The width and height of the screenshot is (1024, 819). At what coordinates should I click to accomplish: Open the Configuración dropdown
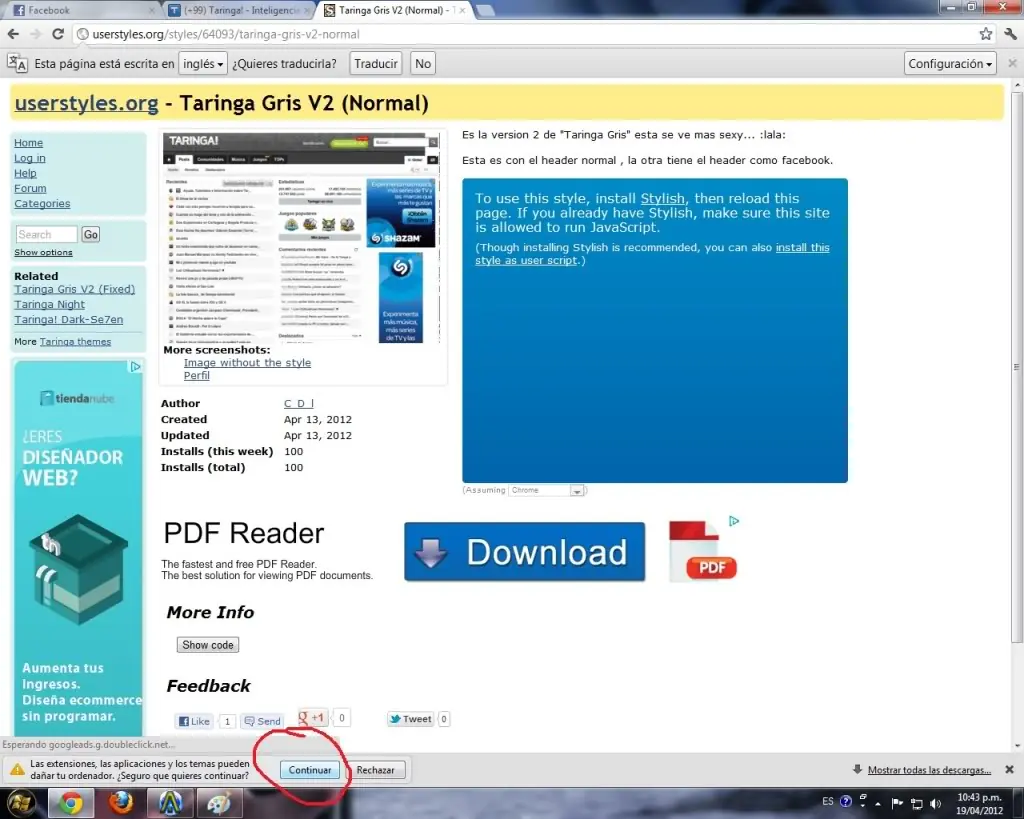950,63
